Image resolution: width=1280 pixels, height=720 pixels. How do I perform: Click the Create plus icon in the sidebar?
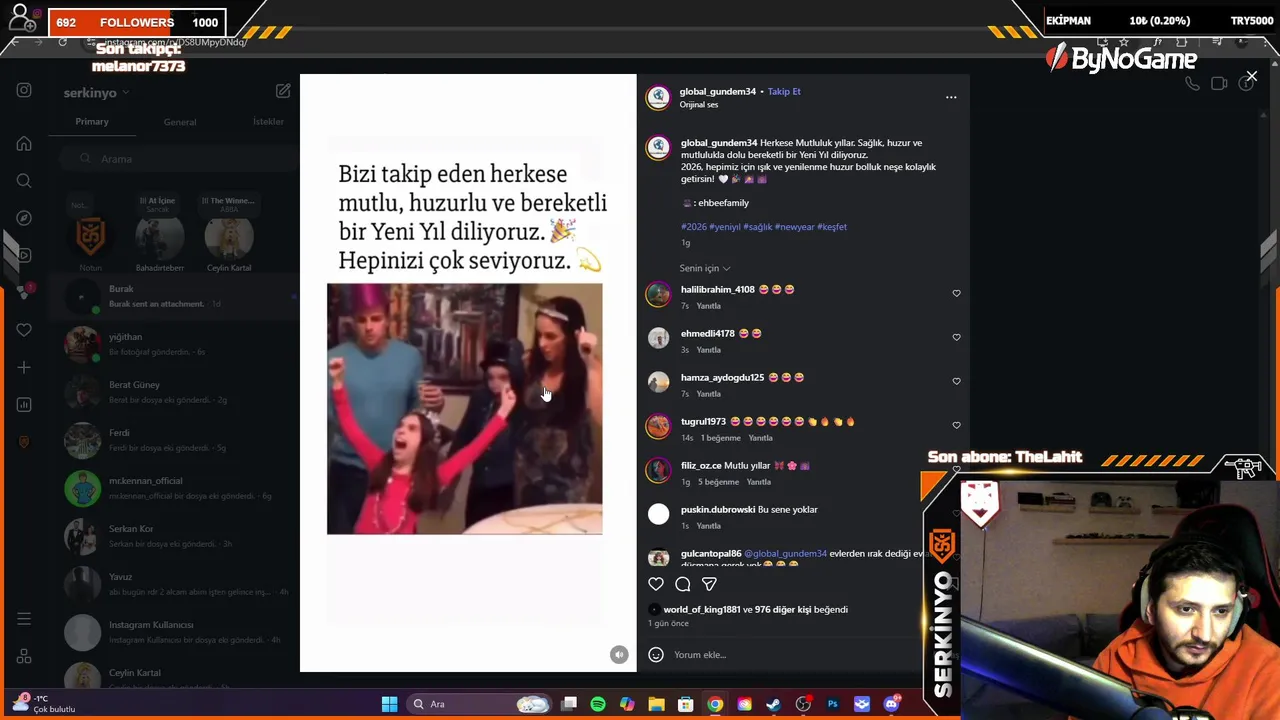tap(24, 367)
